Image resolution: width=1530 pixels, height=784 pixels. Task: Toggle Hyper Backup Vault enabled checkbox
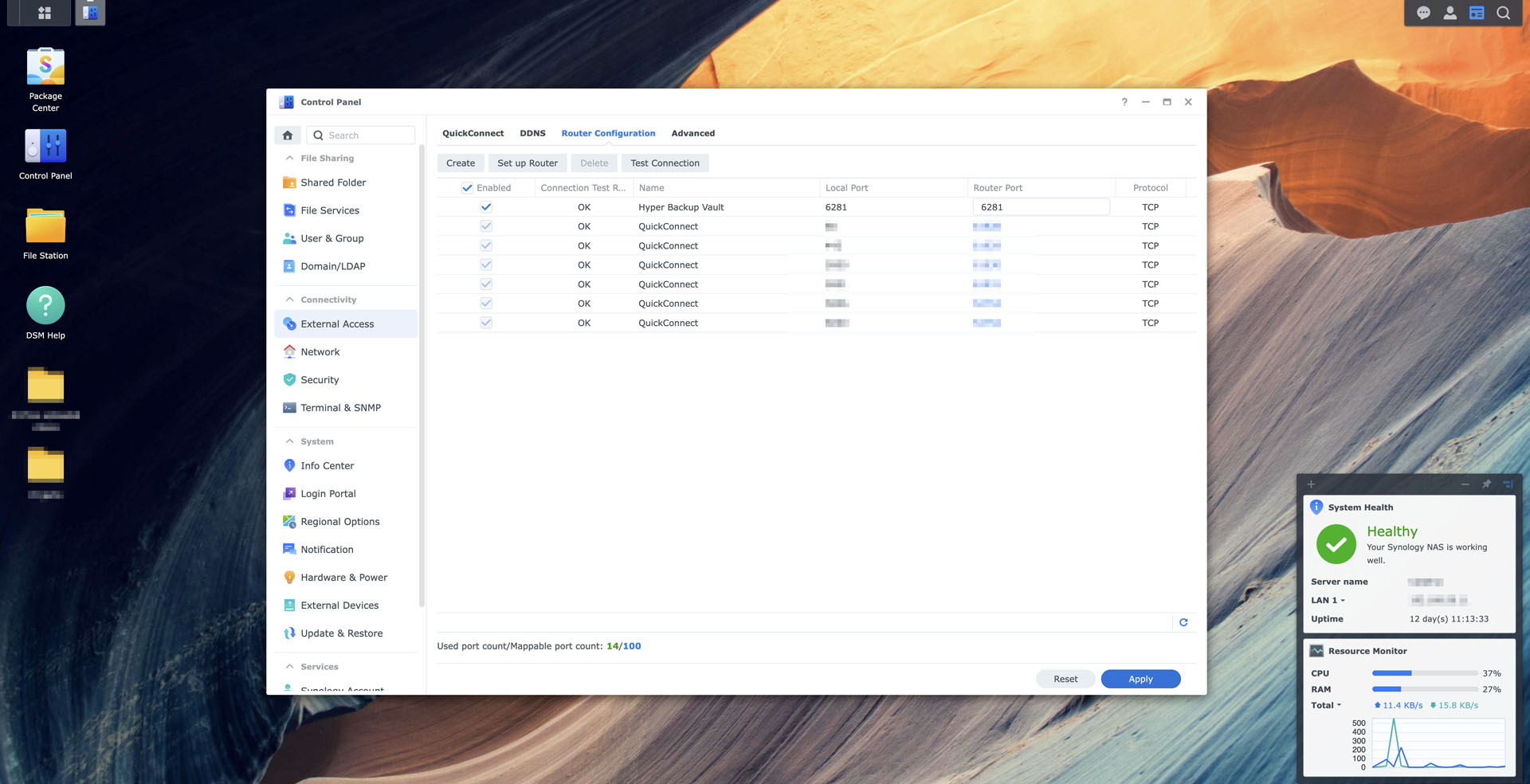[486, 207]
